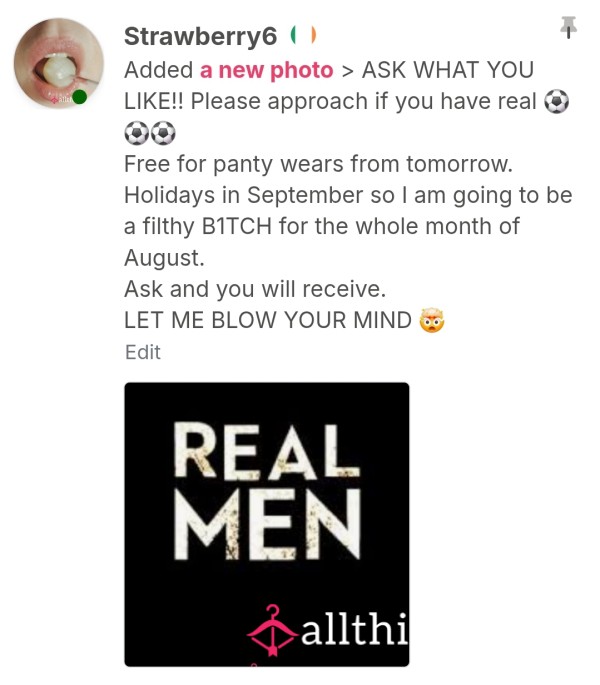Open the 'a new photo' link
The width and height of the screenshot is (600, 685).
tap(267, 70)
